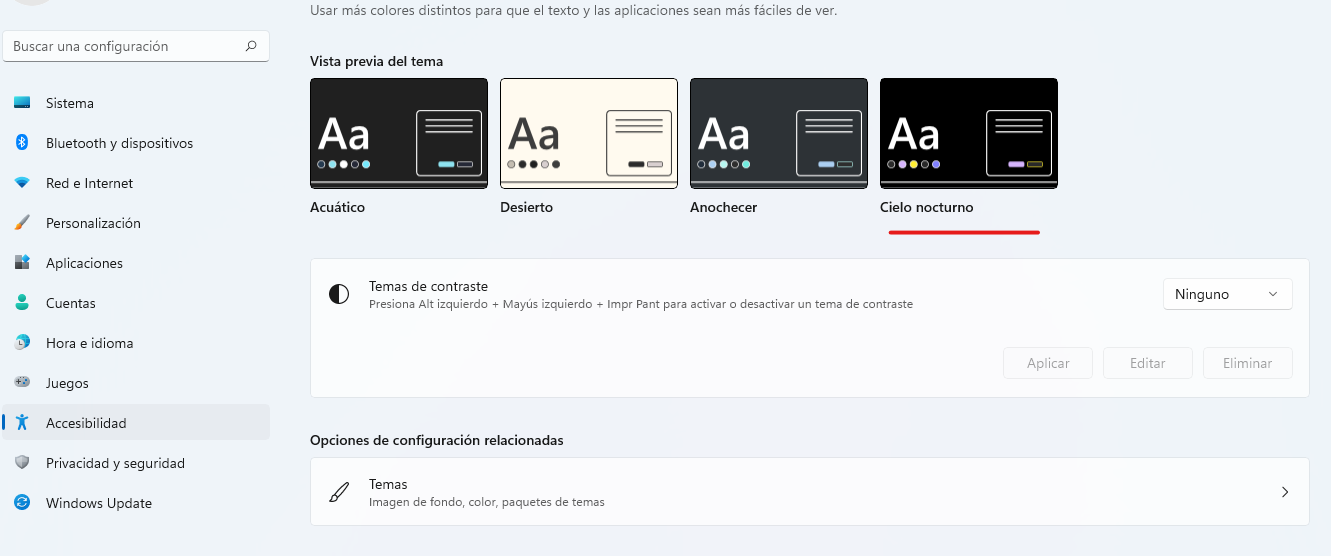Open Temas related settings chevron
1331x556 pixels.
[x=1285, y=492]
